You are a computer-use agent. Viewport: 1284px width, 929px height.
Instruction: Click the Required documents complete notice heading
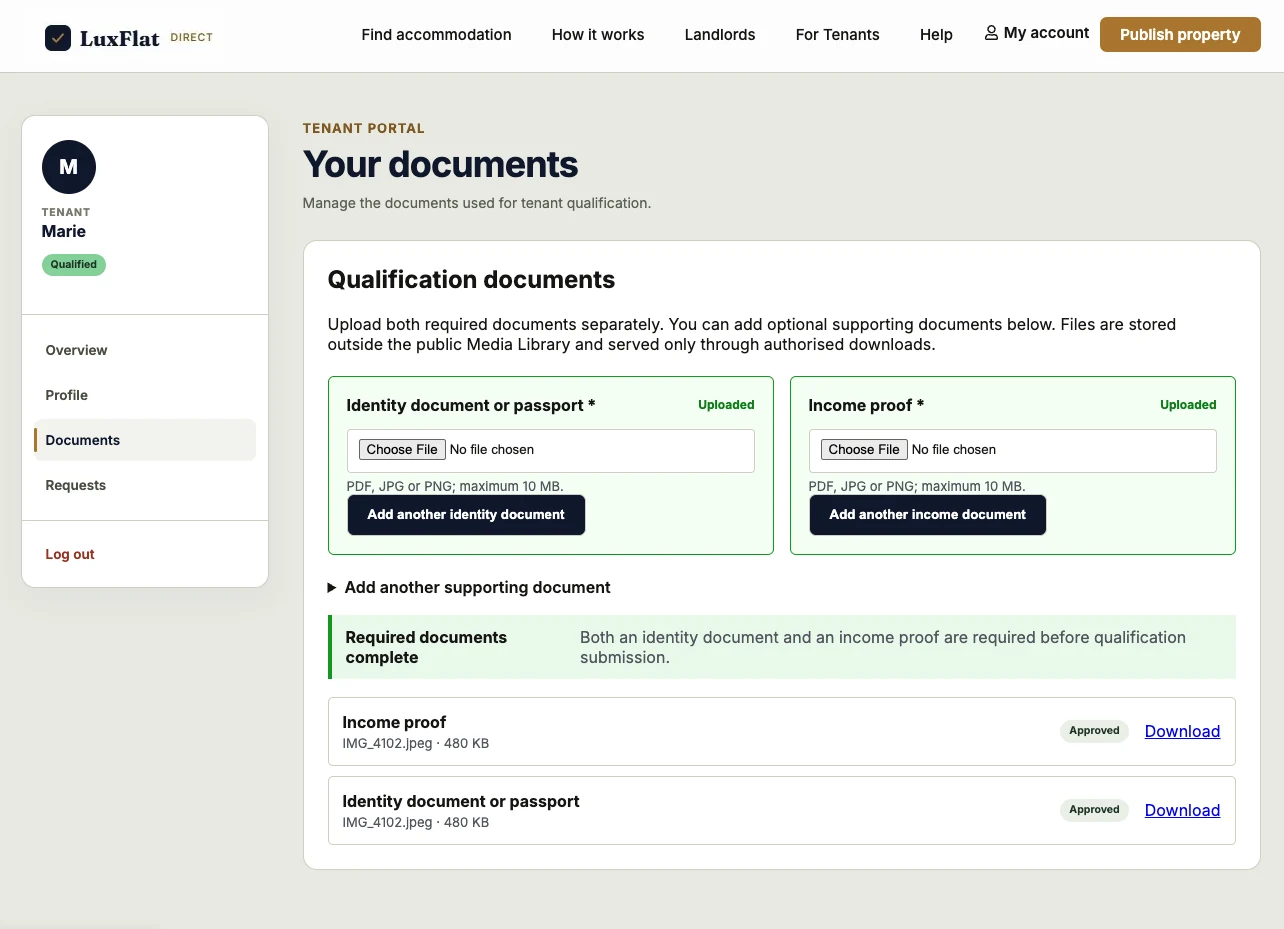point(426,647)
